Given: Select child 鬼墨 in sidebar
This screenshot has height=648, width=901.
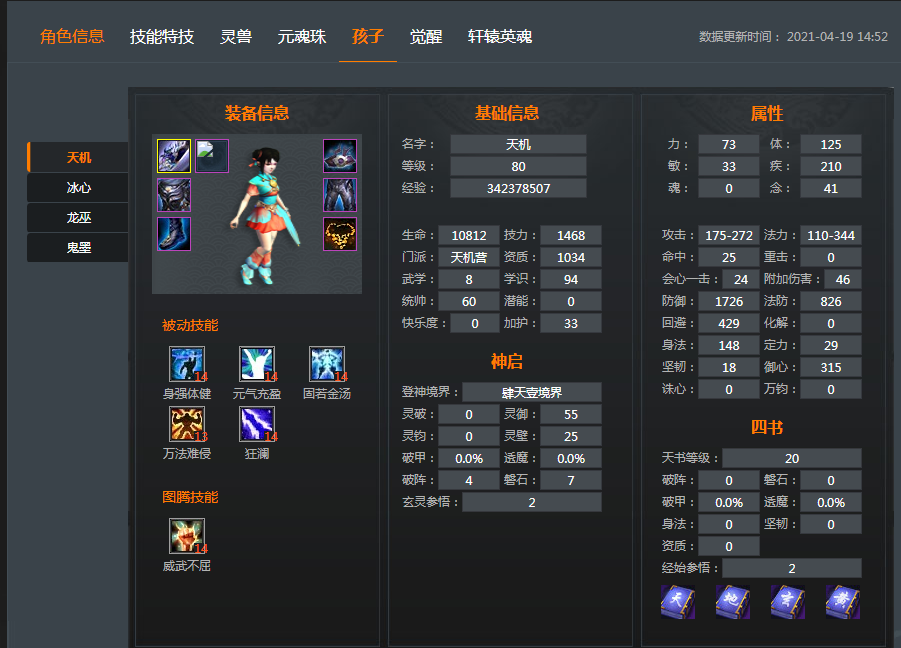Looking at the screenshot, I should [78, 248].
